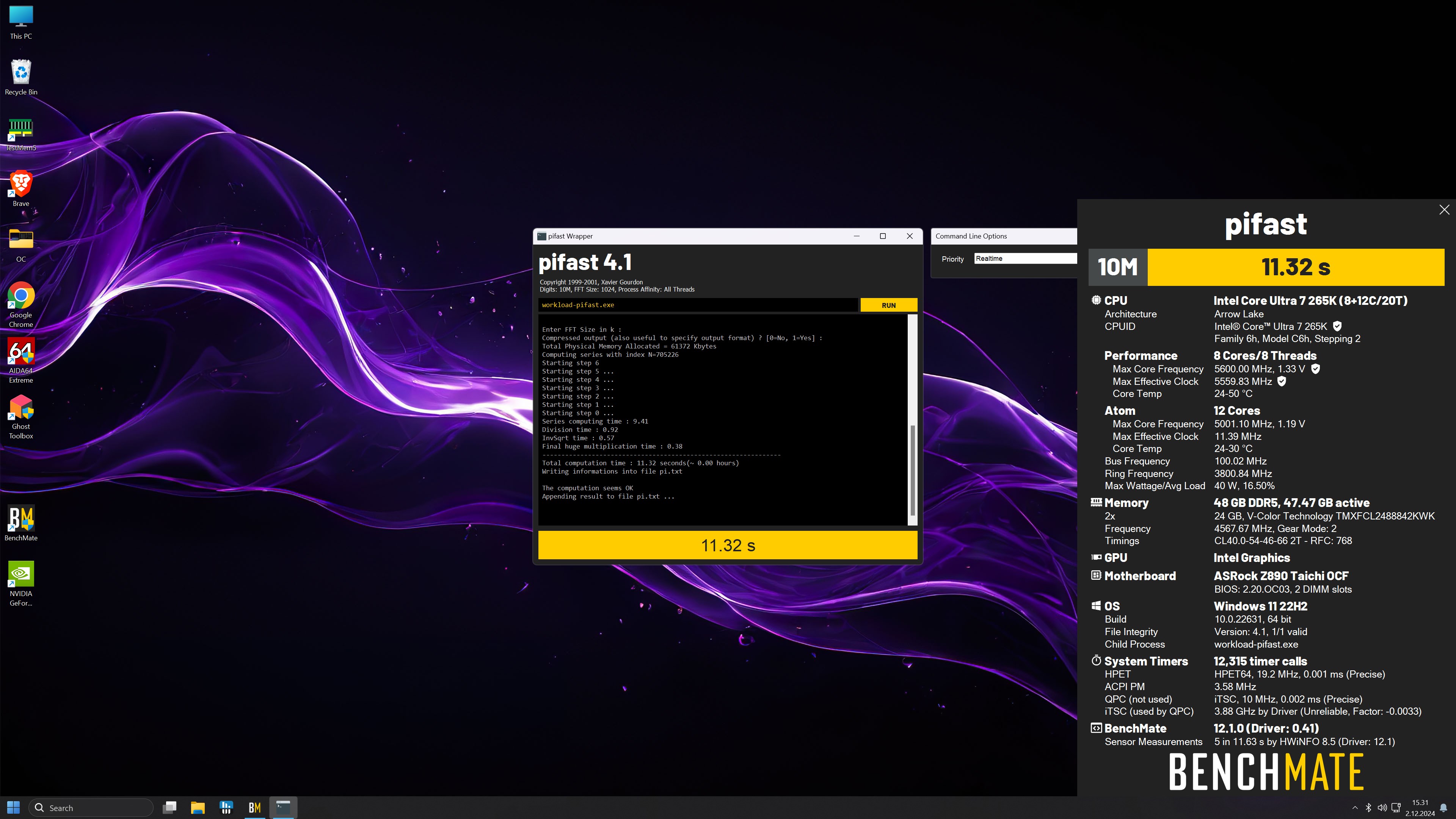Screen dimensions: 1456x819
Task: Click the Memory section icon
Action: point(1096,502)
